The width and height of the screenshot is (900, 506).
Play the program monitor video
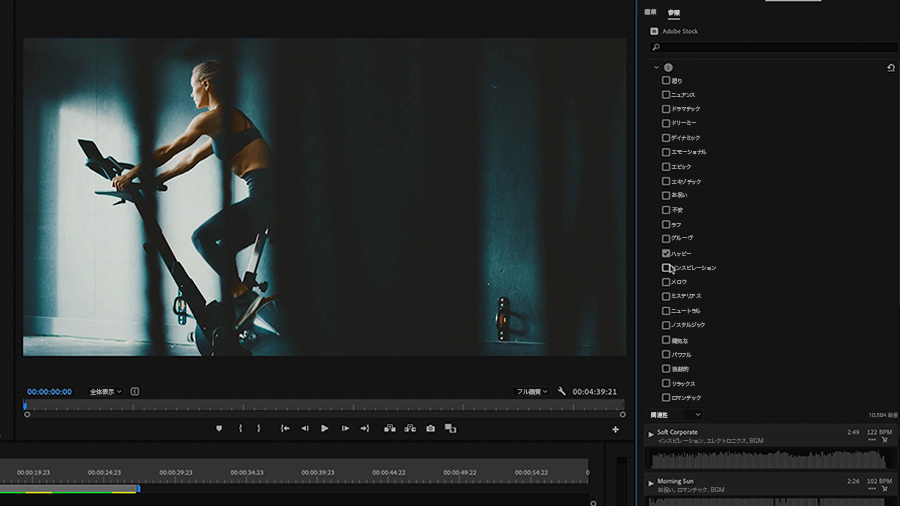(x=325, y=429)
